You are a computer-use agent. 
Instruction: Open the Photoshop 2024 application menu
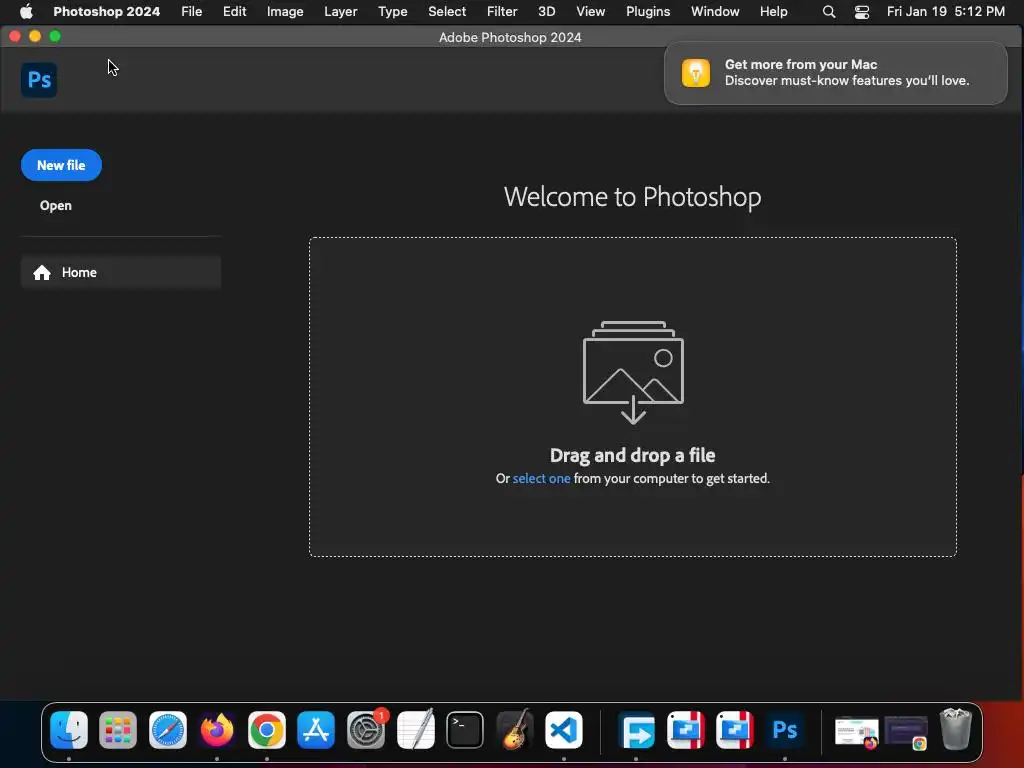click(x=106, y=12)
